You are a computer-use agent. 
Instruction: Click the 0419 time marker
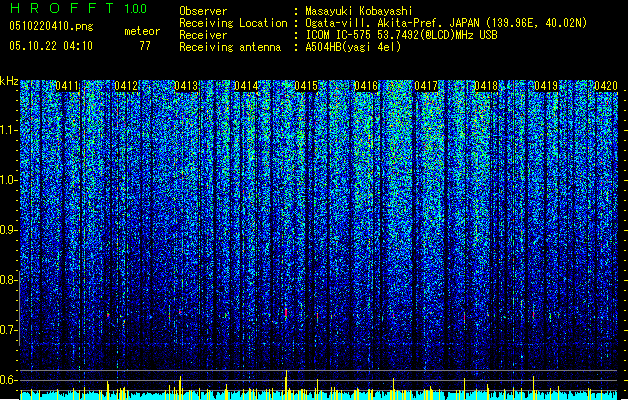tap(546, 86)
